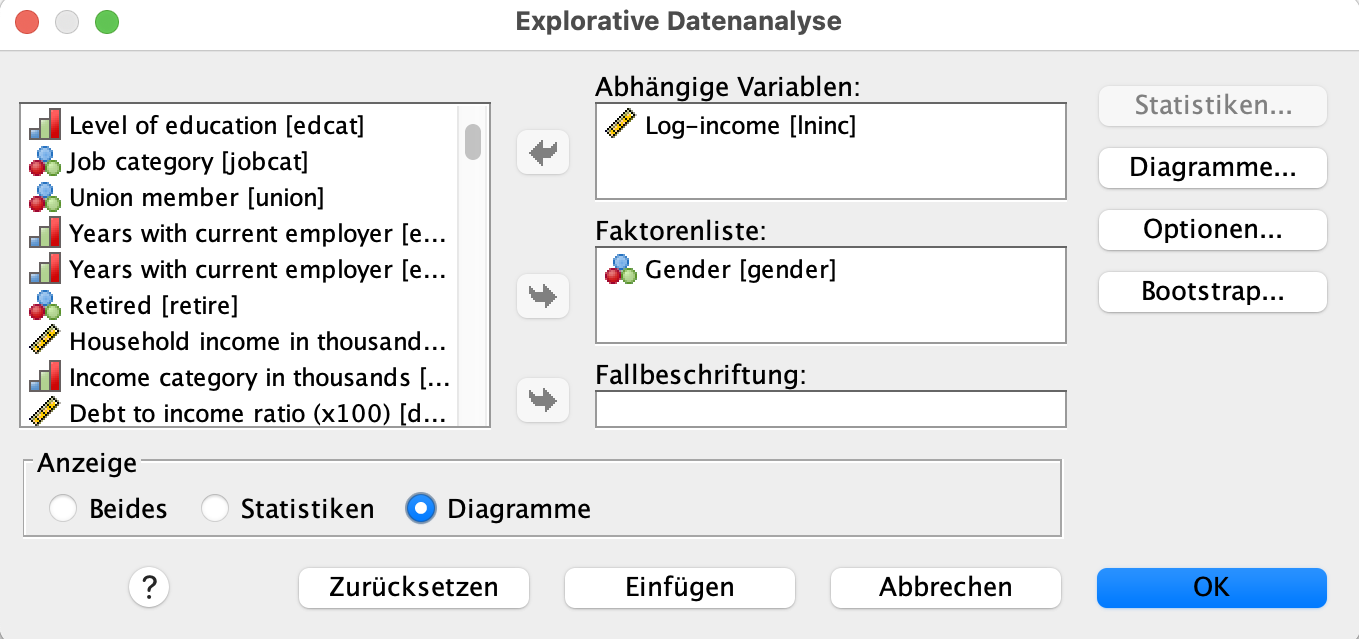Select the Beides radio button
The image size is (1359, 639).
click(x=63, y=509)
